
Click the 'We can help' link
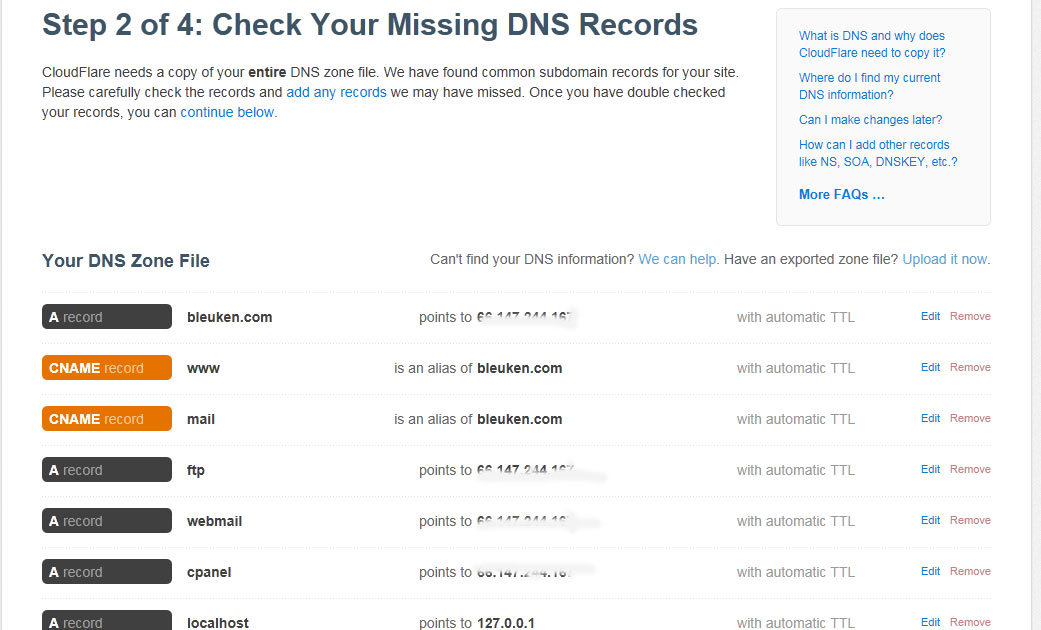point(677,260)
